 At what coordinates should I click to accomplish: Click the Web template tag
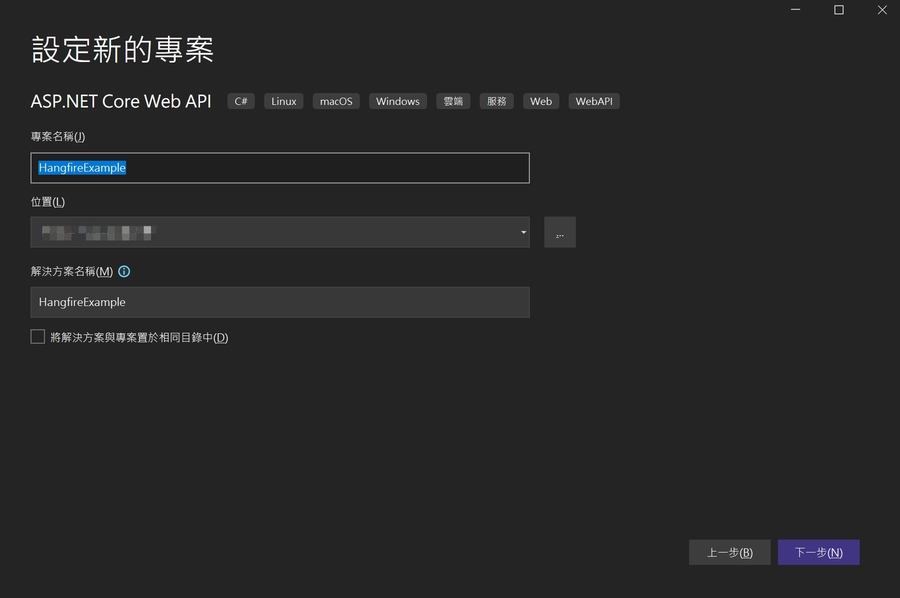point(540,101)
